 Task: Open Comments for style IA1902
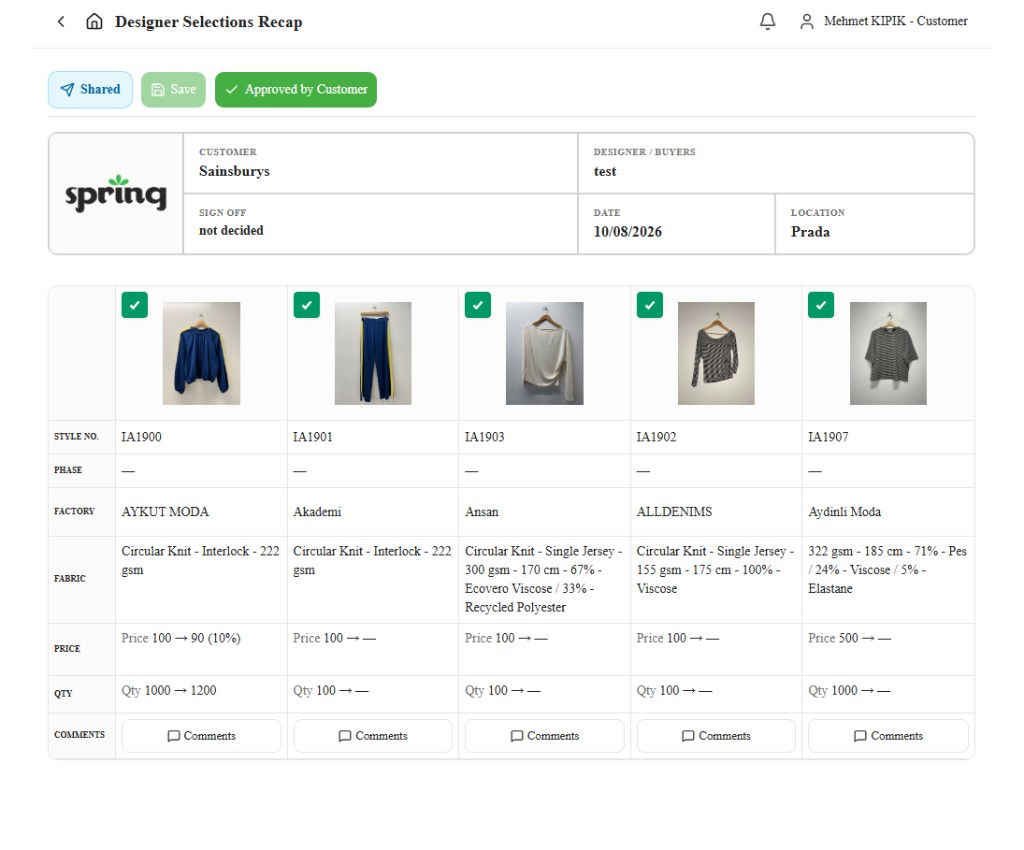tap(716, 736)
